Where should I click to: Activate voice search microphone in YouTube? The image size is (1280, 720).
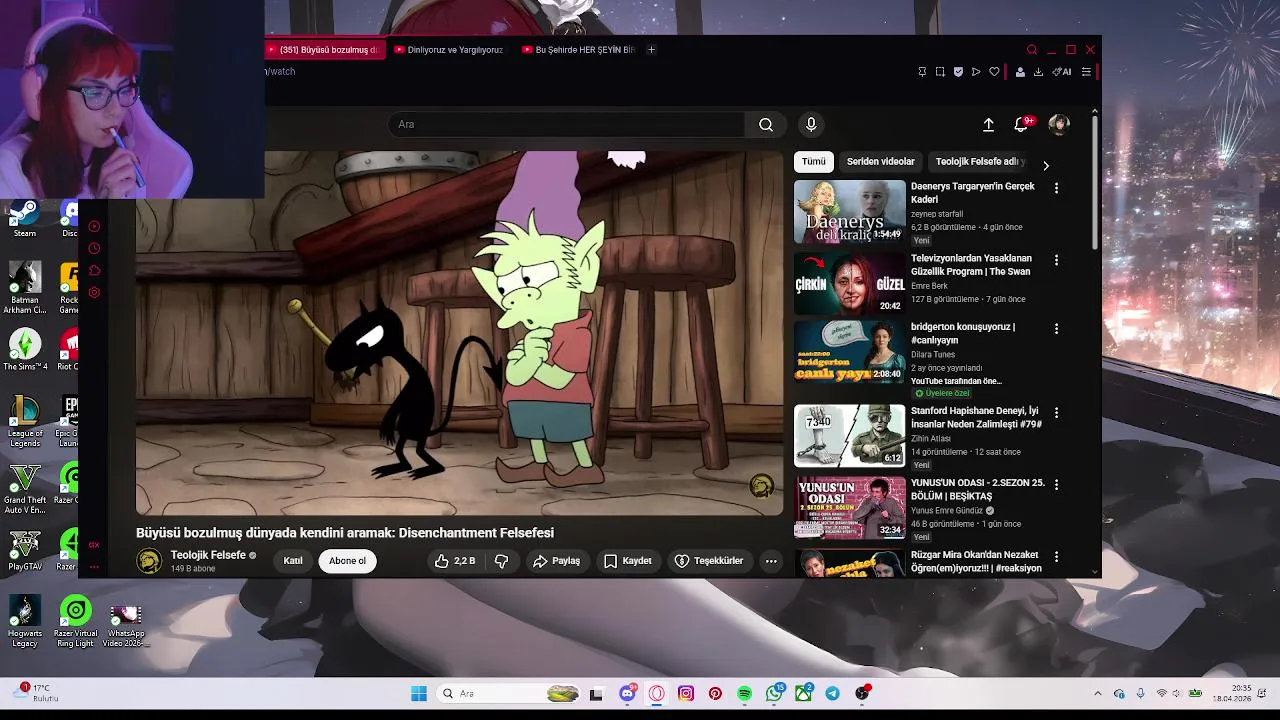click(x=811, y=124)
